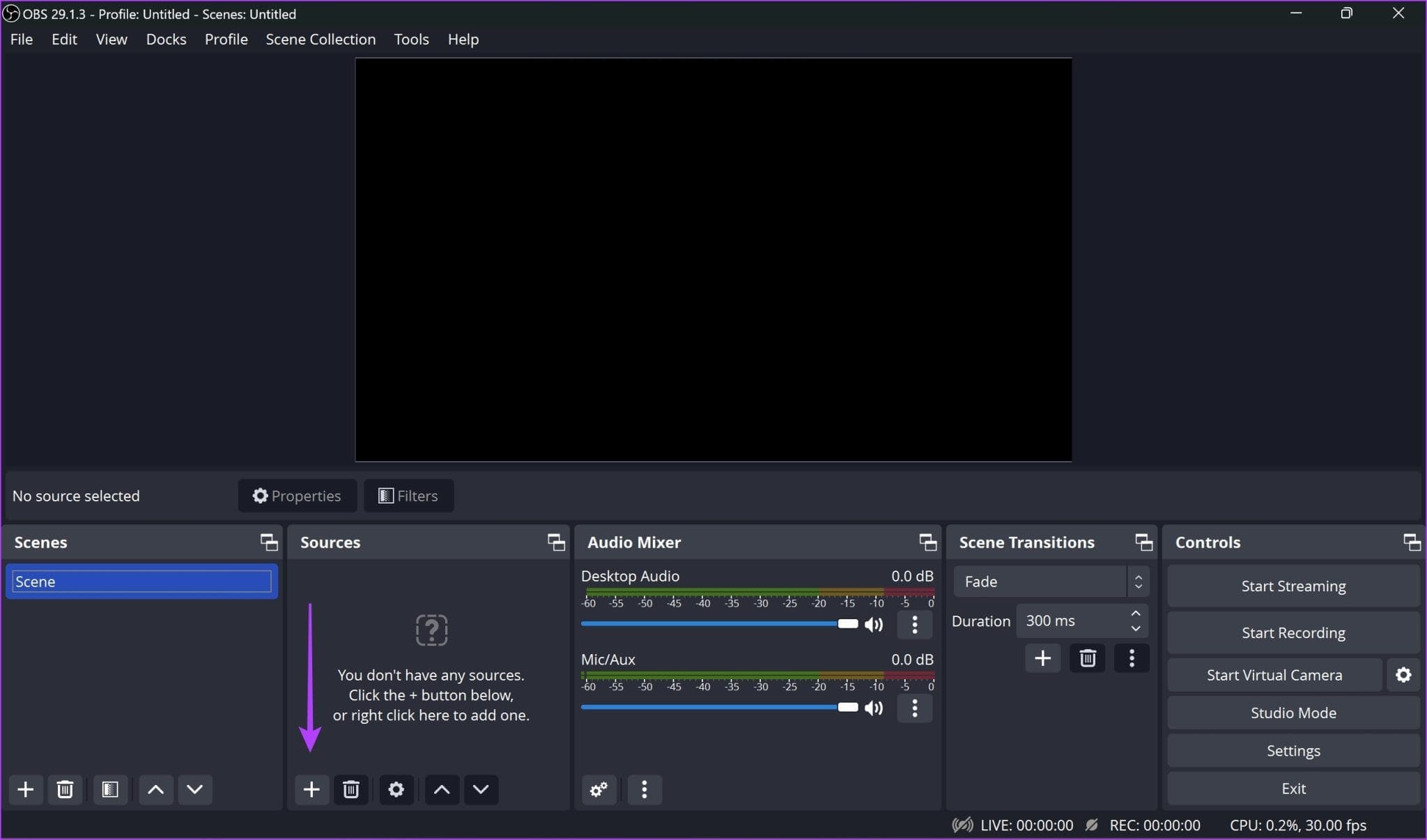
Task: Click Start Streaming button
Action: pos(1293,585)
